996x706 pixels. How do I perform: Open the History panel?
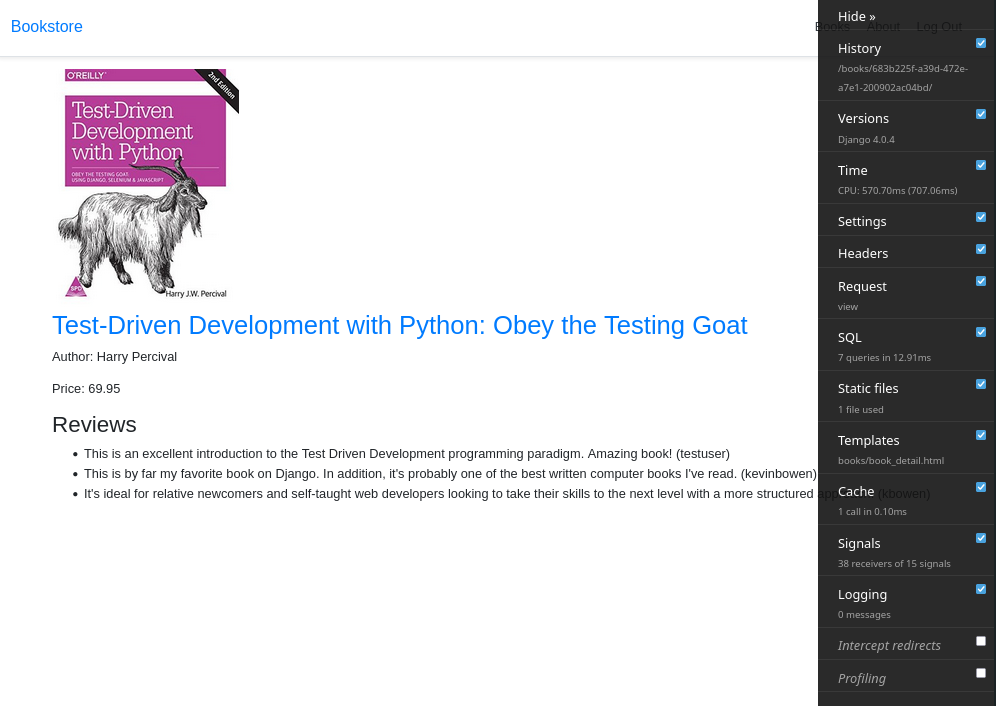coord(859,48)
